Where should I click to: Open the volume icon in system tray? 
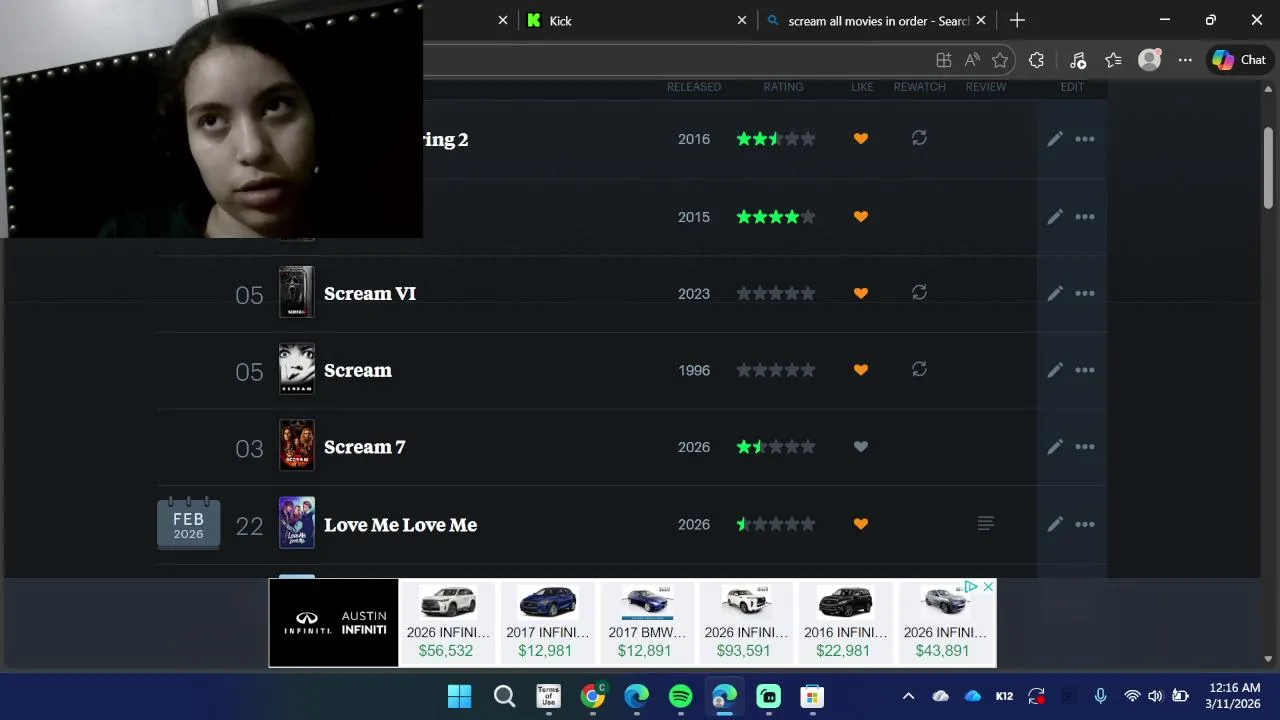(1155, 696)
